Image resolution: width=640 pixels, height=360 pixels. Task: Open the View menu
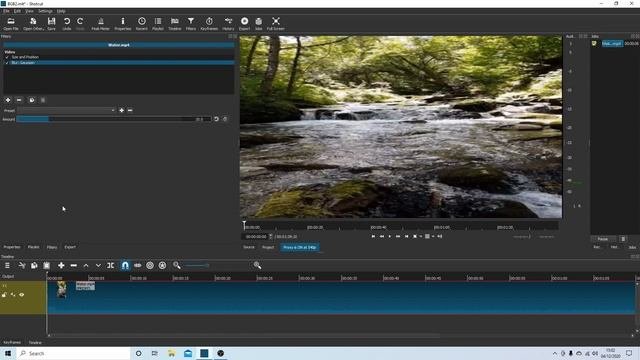pyautogui.click(x=29, y=11)
